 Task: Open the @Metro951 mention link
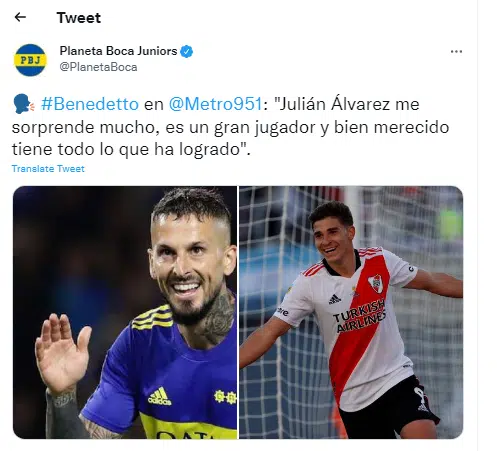tap(216, 104)
